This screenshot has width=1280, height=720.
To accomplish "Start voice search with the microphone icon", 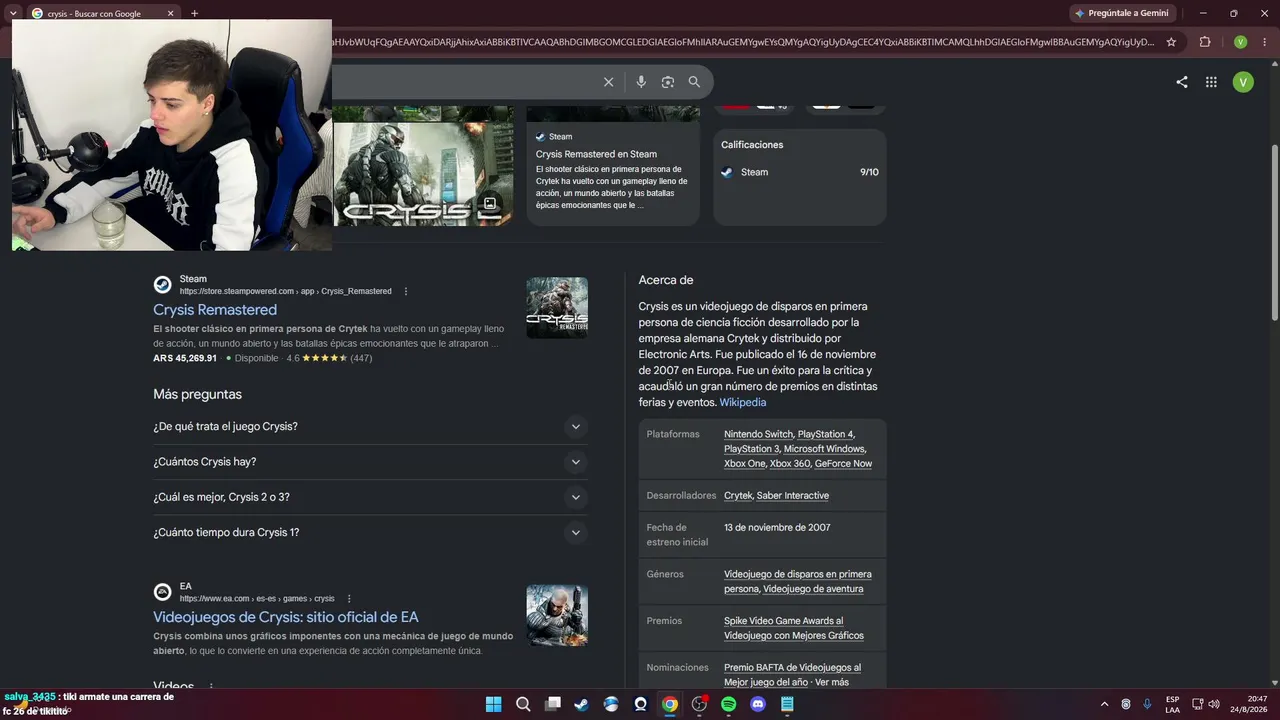I will (x=641, y=82).
